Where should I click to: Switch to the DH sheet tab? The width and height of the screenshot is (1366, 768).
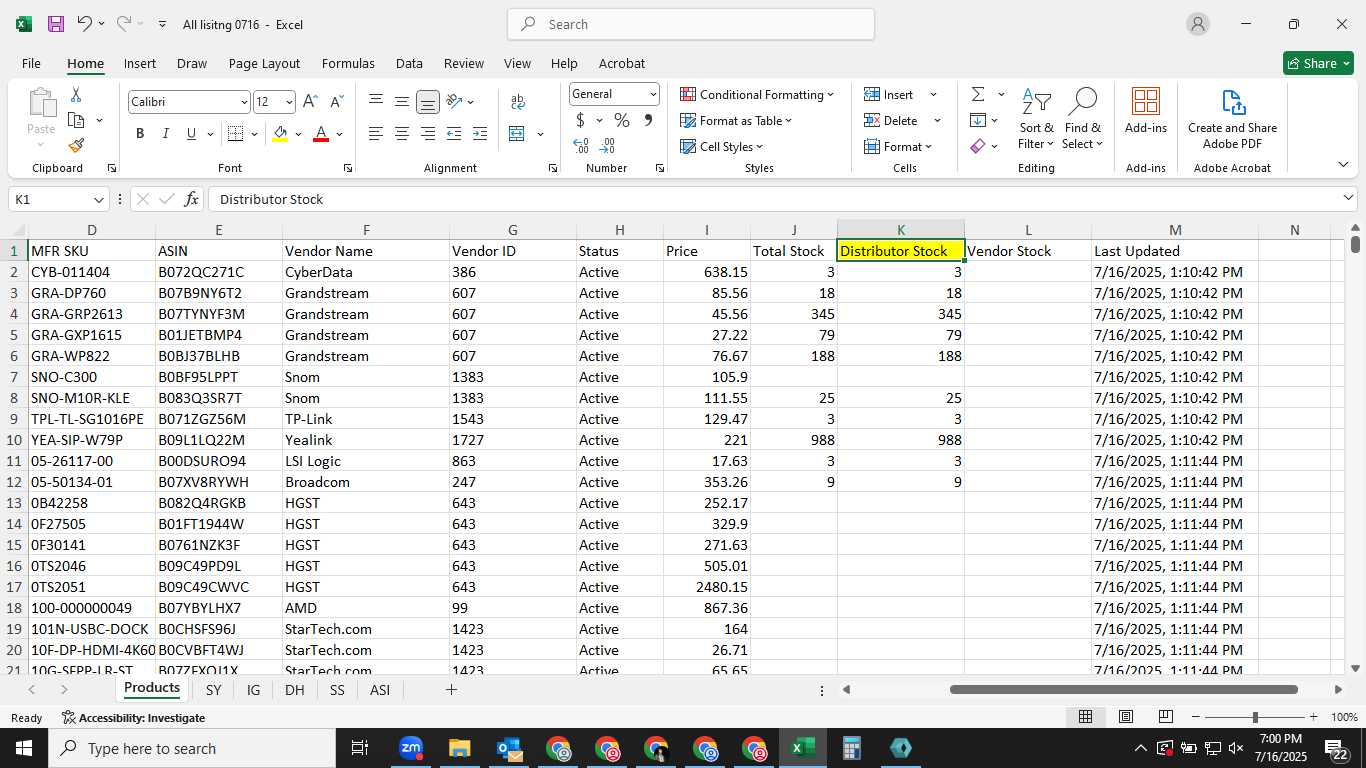point(294,690)
